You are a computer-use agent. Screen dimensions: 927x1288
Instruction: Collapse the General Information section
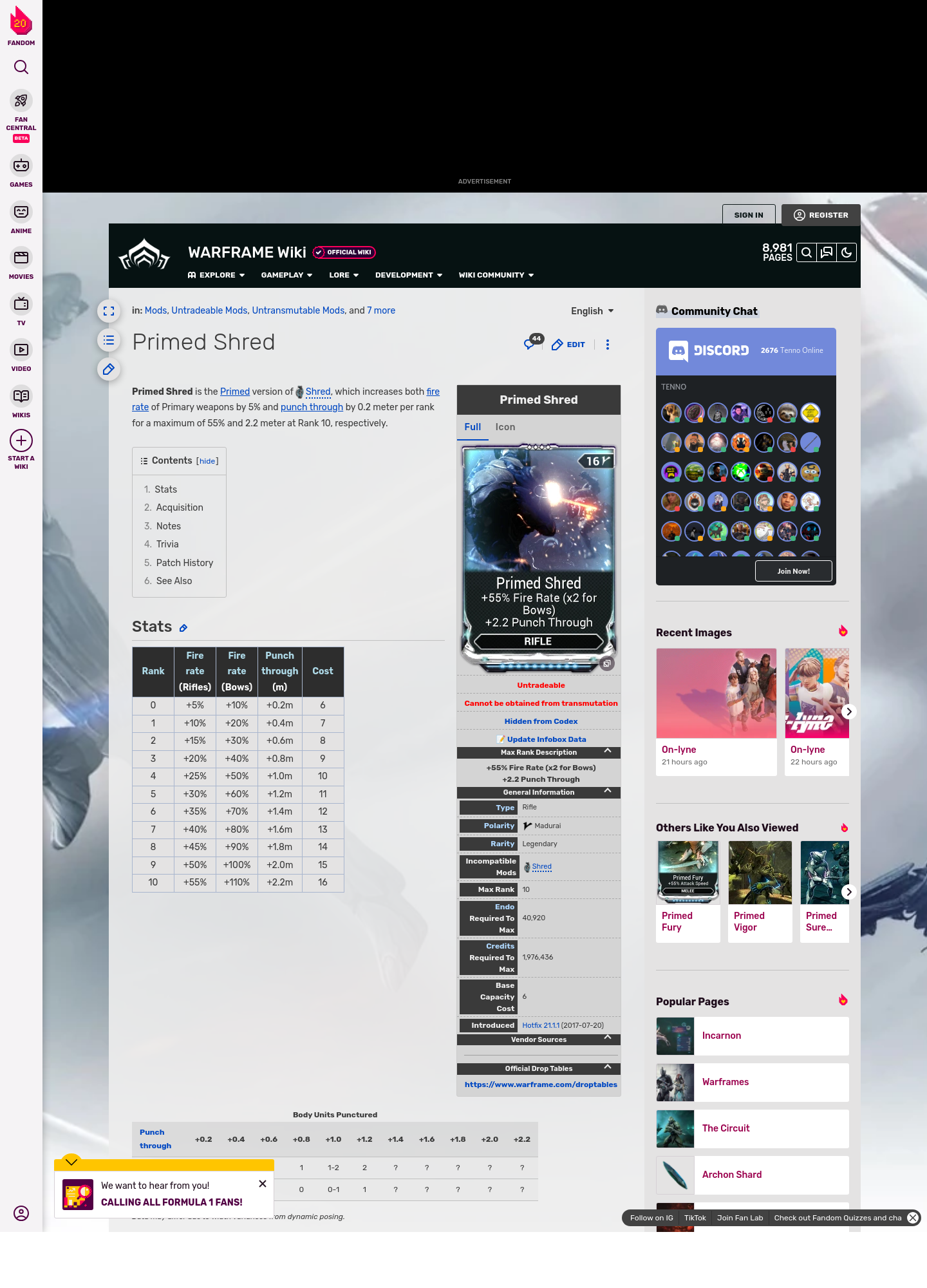pos(608,791)
